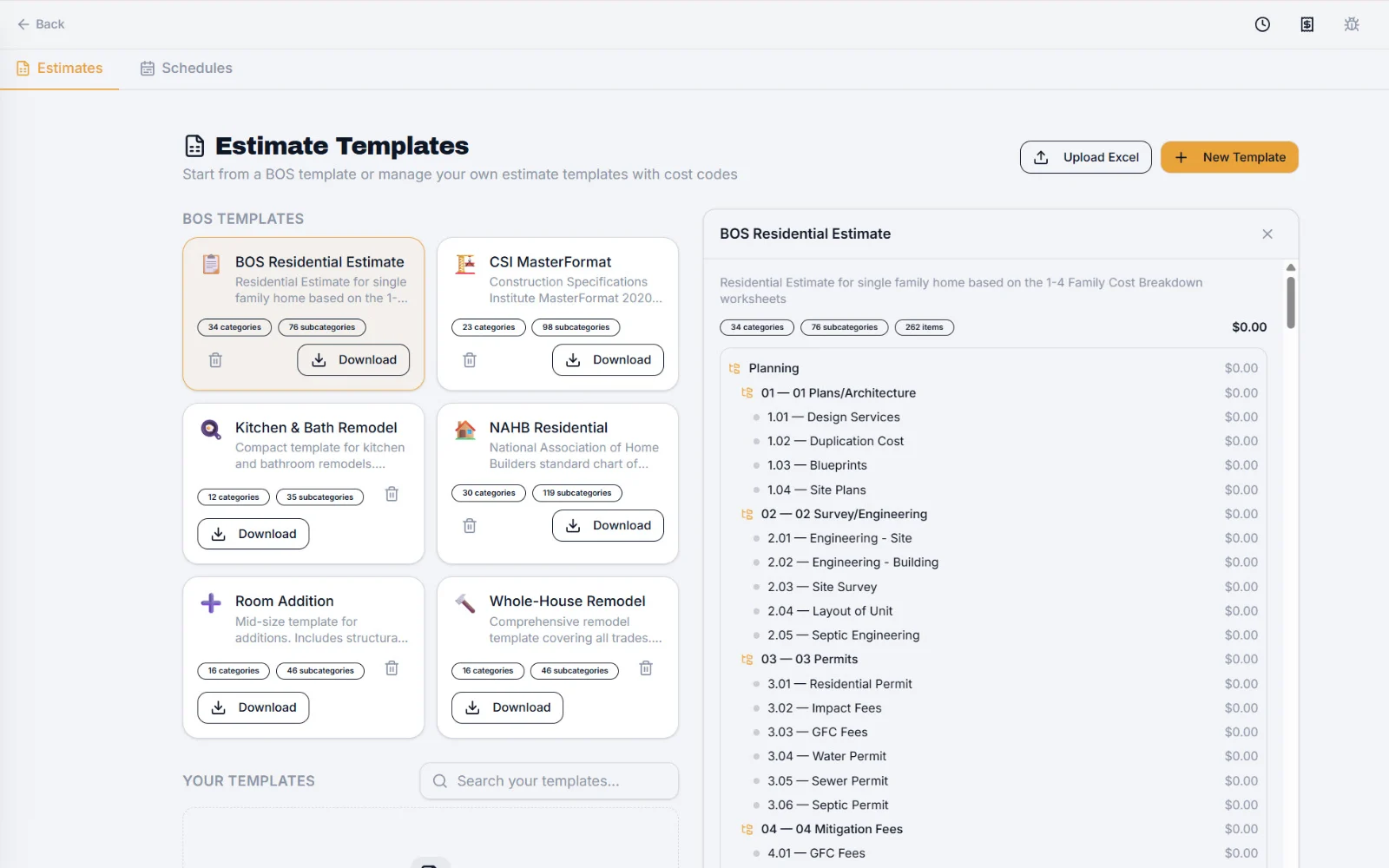Click the Room Addition plus icon

211,603
